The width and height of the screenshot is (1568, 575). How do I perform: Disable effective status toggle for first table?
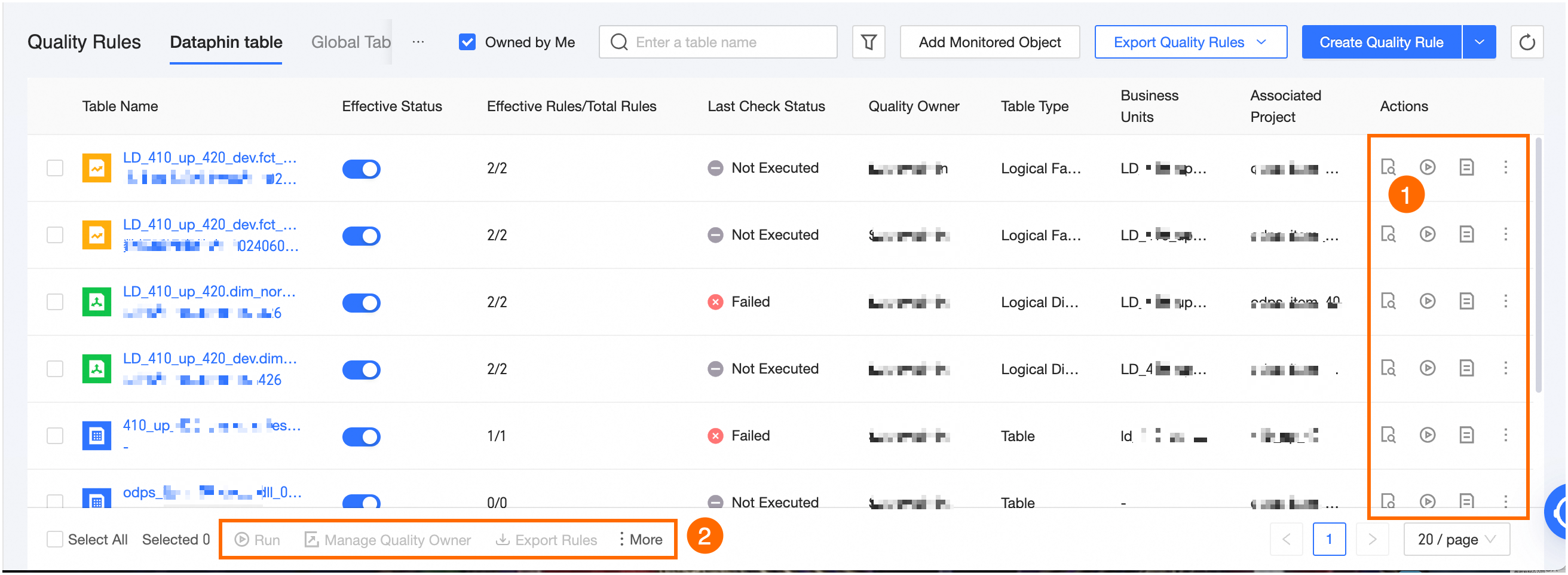(x=361, y=169)
